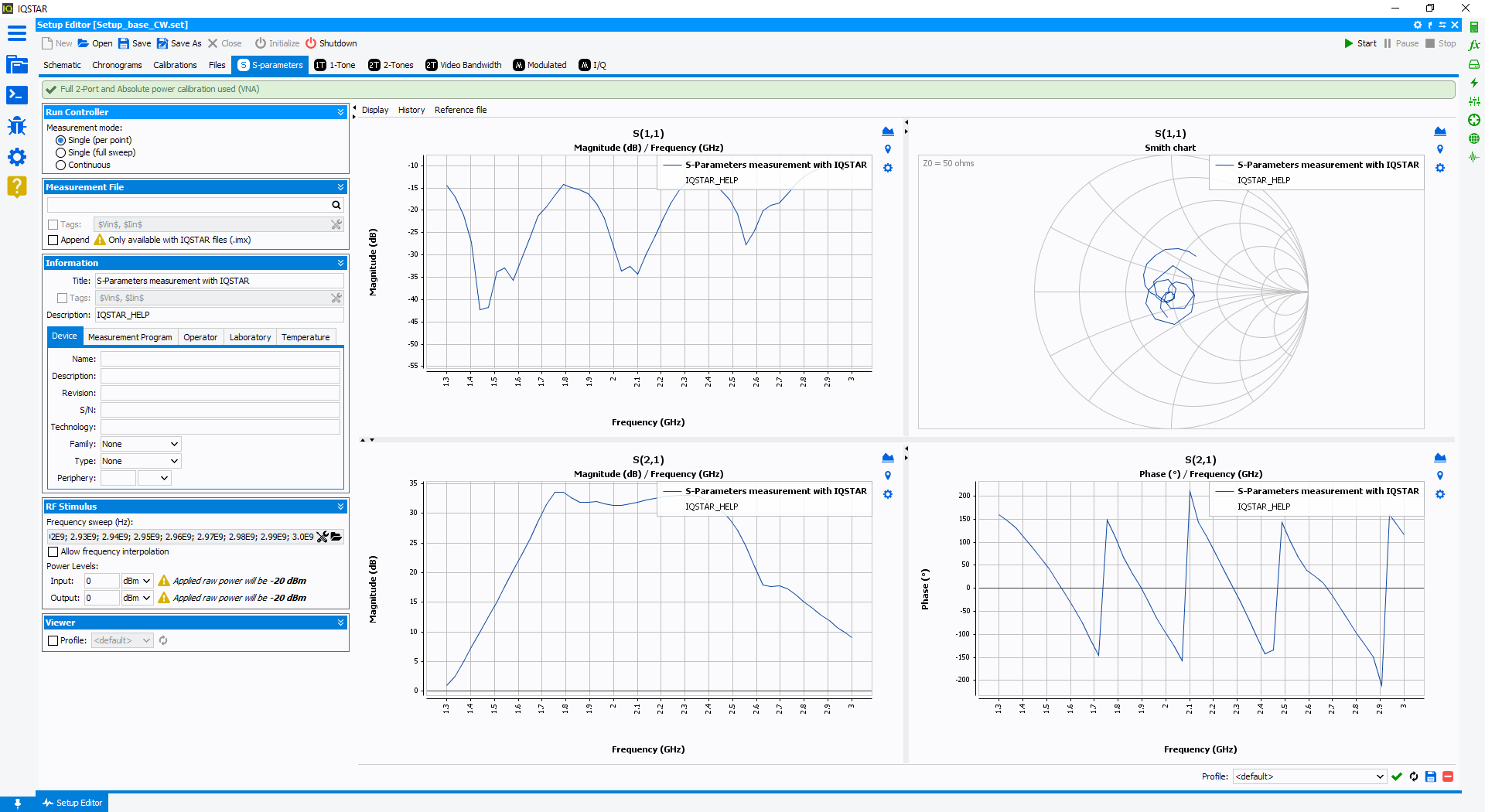
Task: Enable the Viewer Profile checkbox
Action: 53,641
